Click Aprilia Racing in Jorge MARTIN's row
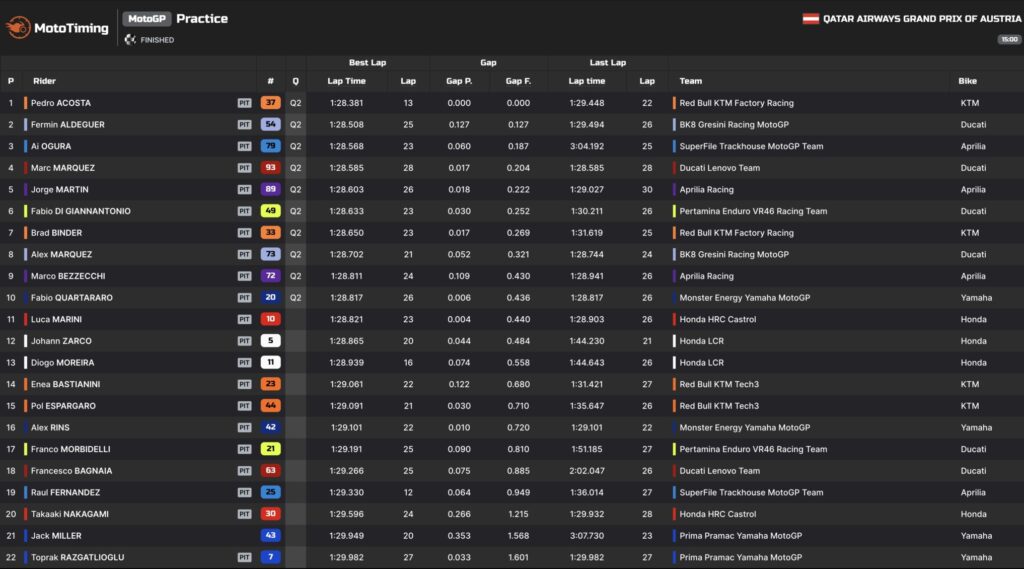Screen dimensions: 1024x569 pyautogui.click(x=707, y=189)
